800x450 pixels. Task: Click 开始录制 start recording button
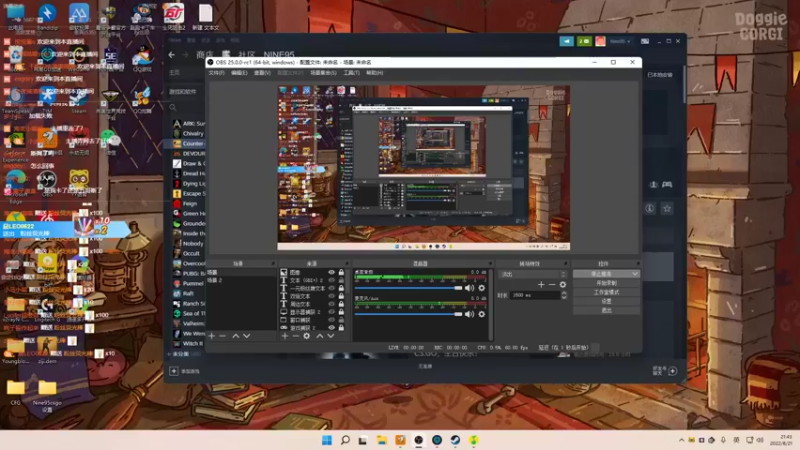click(x=606, y=283)
